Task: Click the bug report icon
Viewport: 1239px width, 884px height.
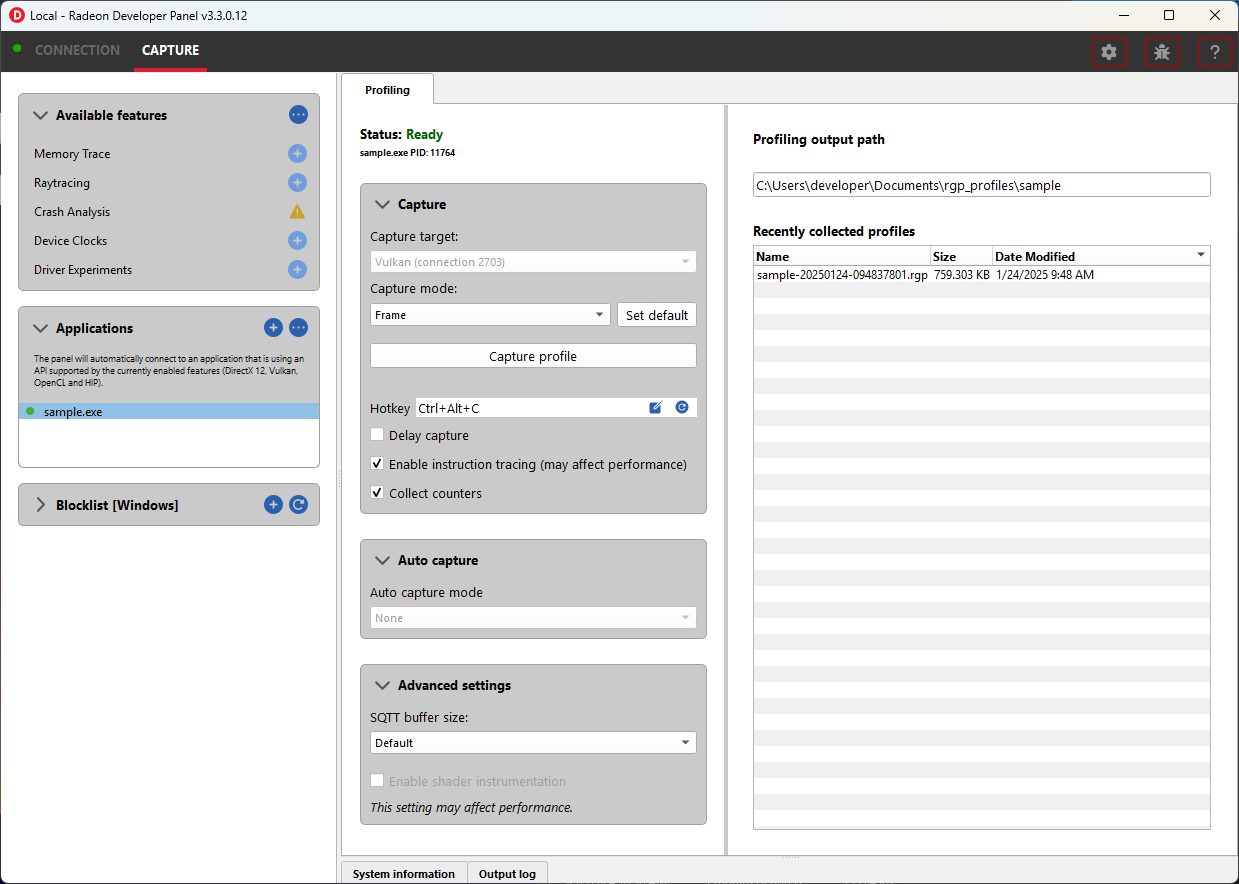Action: pyautogui.click(x=1162, y=52)
